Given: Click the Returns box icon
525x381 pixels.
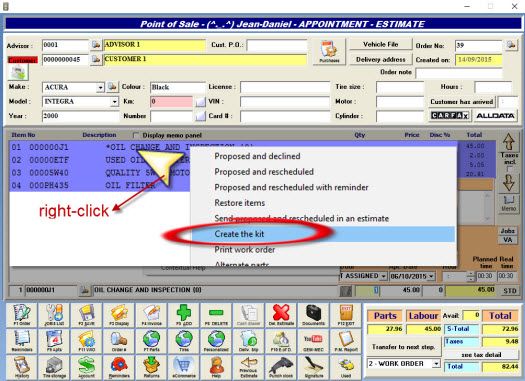Looking at the screenshot, I should [x=151, y=367].
